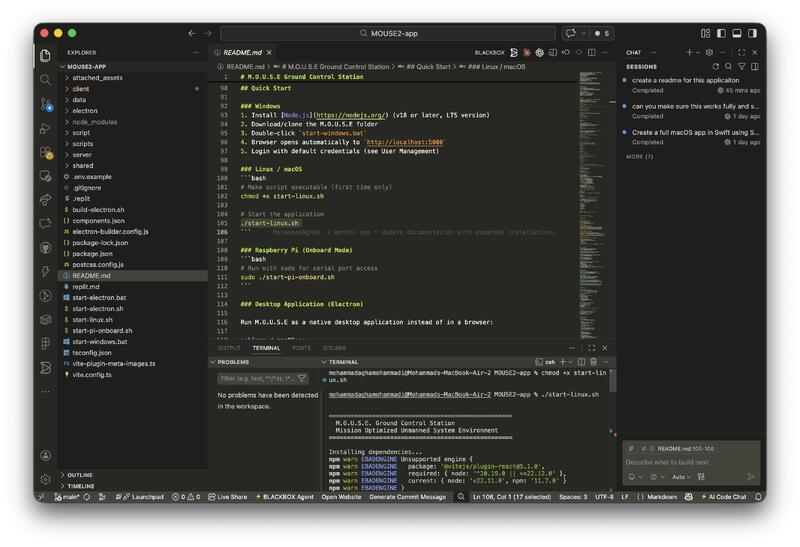Open the Run and Debug view
Viewport: 800px width, 547px height.
point(46,128)
